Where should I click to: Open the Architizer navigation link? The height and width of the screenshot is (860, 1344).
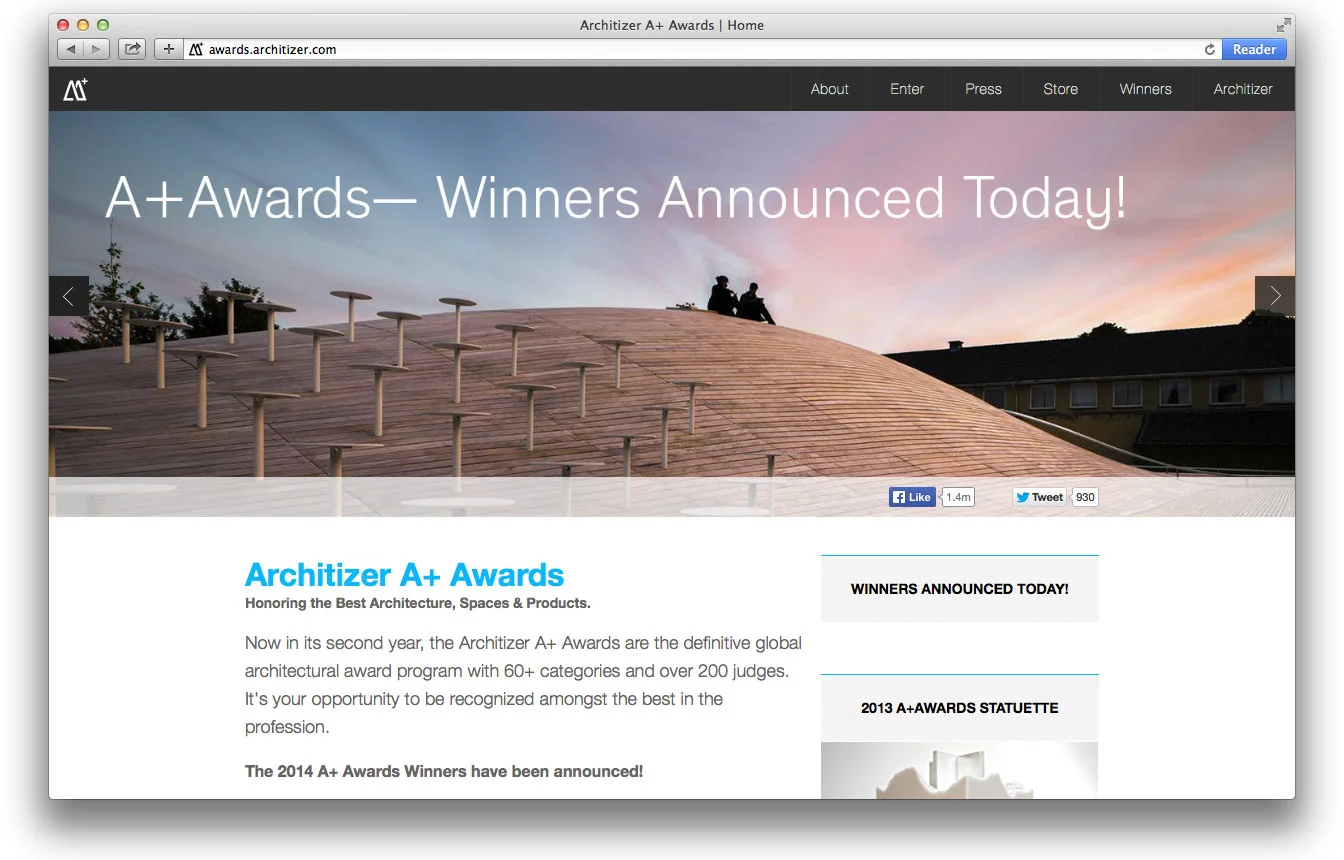click(x=1243, y=89)
